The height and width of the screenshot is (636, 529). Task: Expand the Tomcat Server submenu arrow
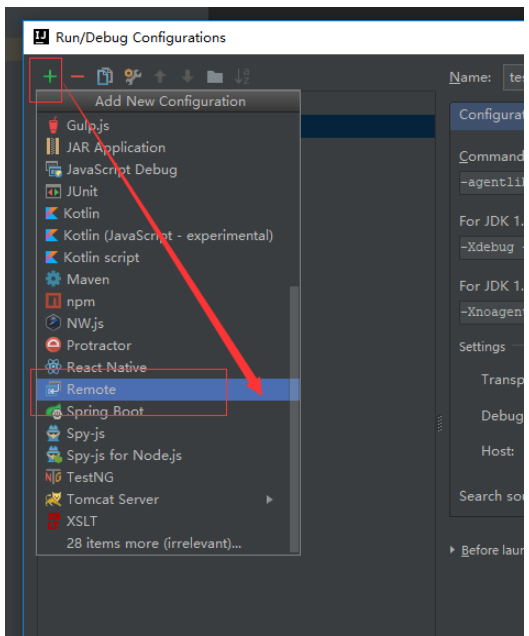(269, 499)
